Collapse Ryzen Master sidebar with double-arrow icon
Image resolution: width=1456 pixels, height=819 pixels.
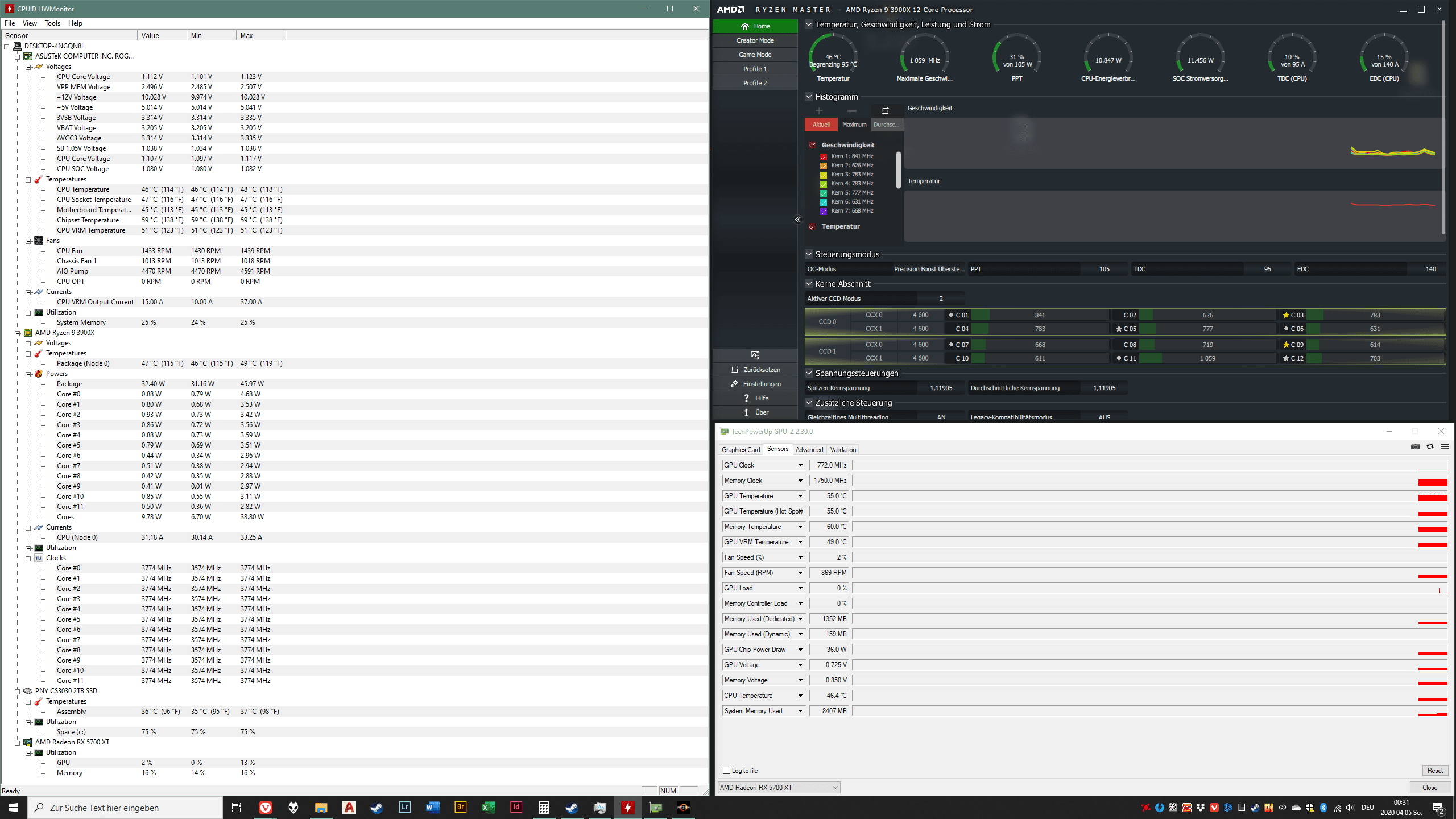[x=798, y=220]
